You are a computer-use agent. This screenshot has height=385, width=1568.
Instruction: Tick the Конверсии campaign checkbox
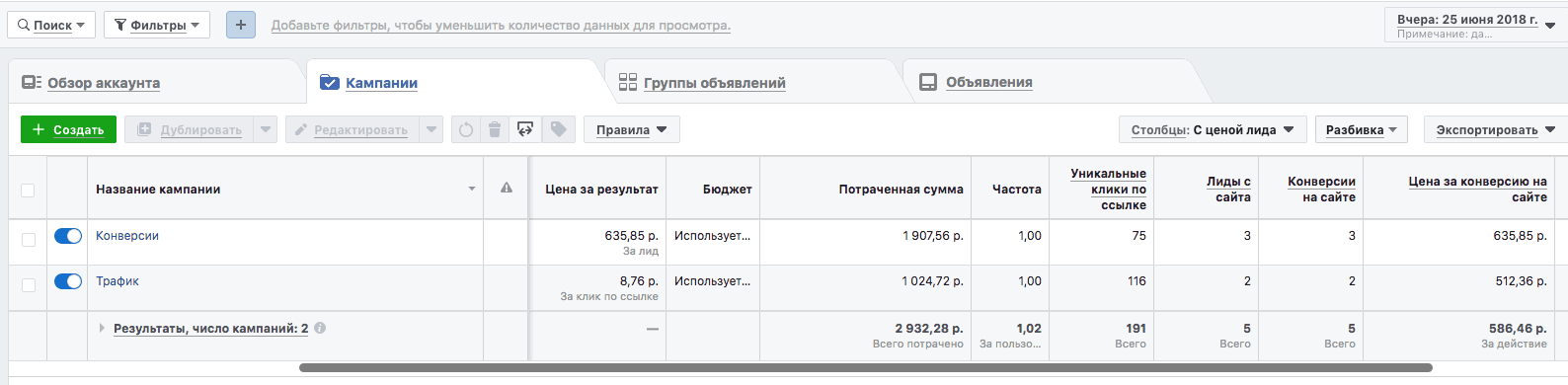pyautogui.click(x=28, y=239)
